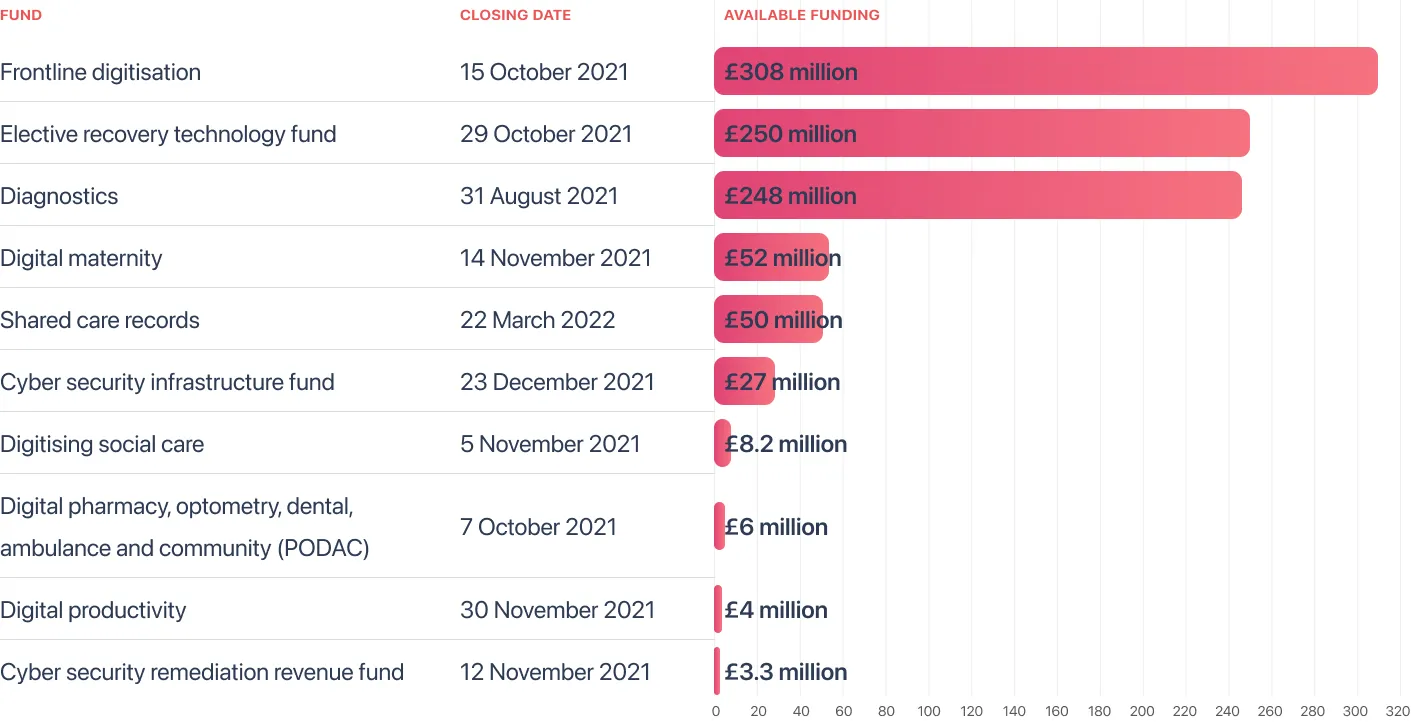Click the CLOSING DATE column header
The height and width of the screenshot is (722, 1411).
515,15
